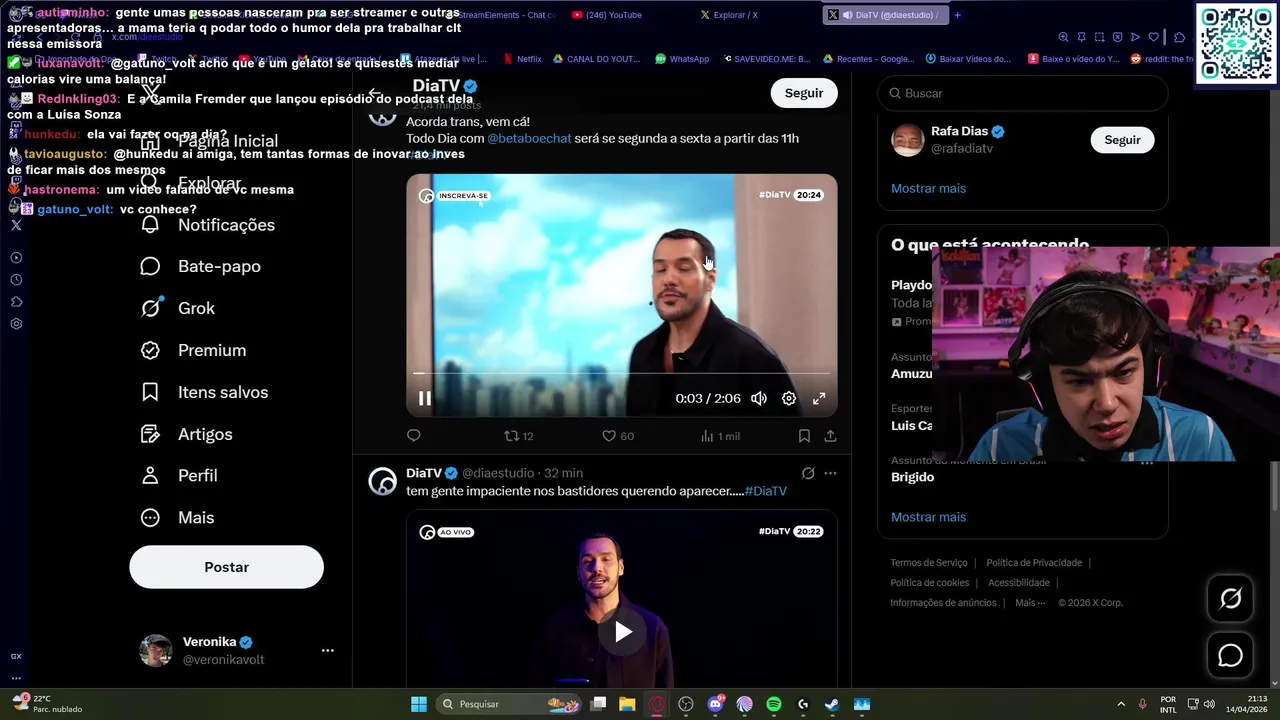Enter fullscreen on the first video
The height and width of the screenshot is (720, 1280).
coord(819,398)
